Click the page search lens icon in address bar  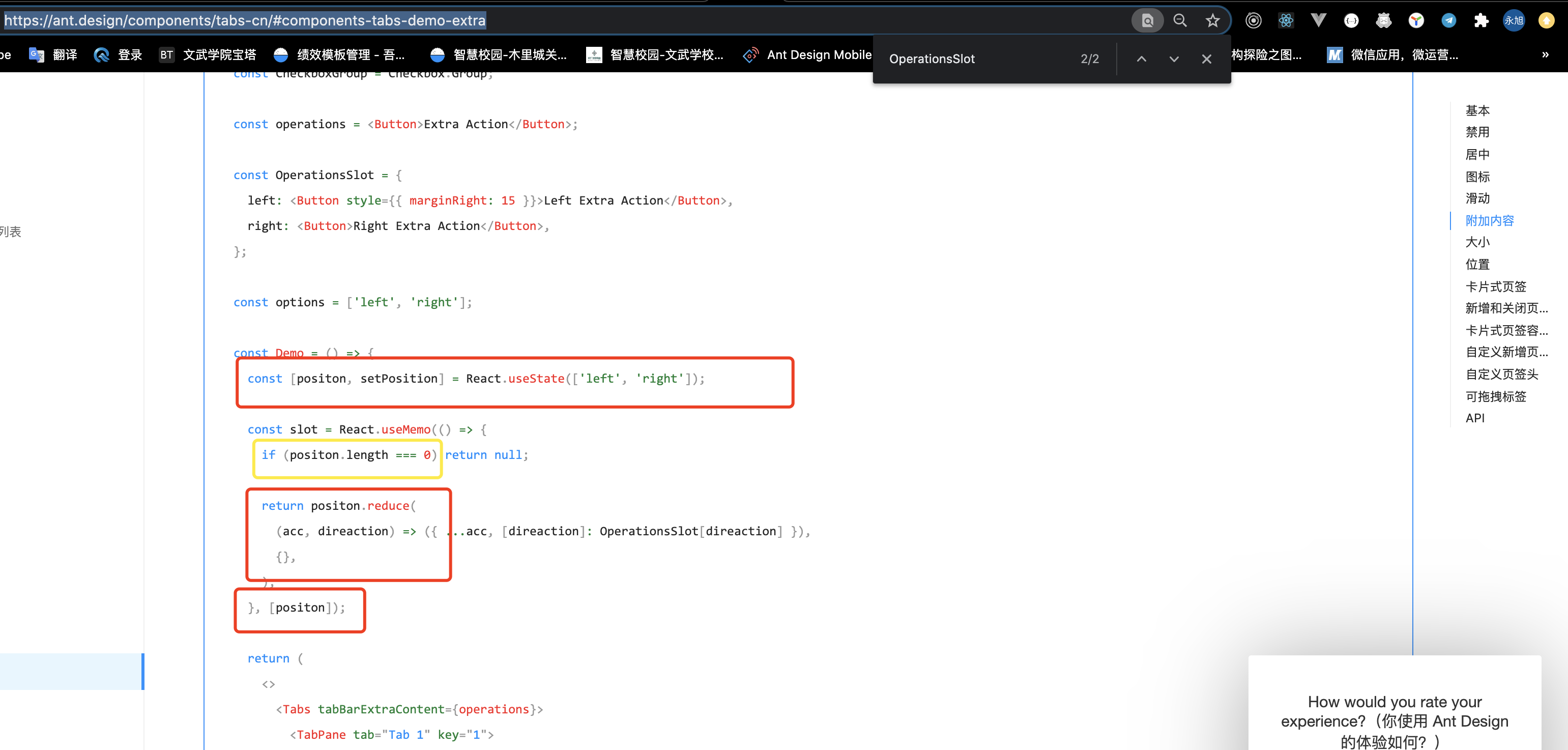1147,21
